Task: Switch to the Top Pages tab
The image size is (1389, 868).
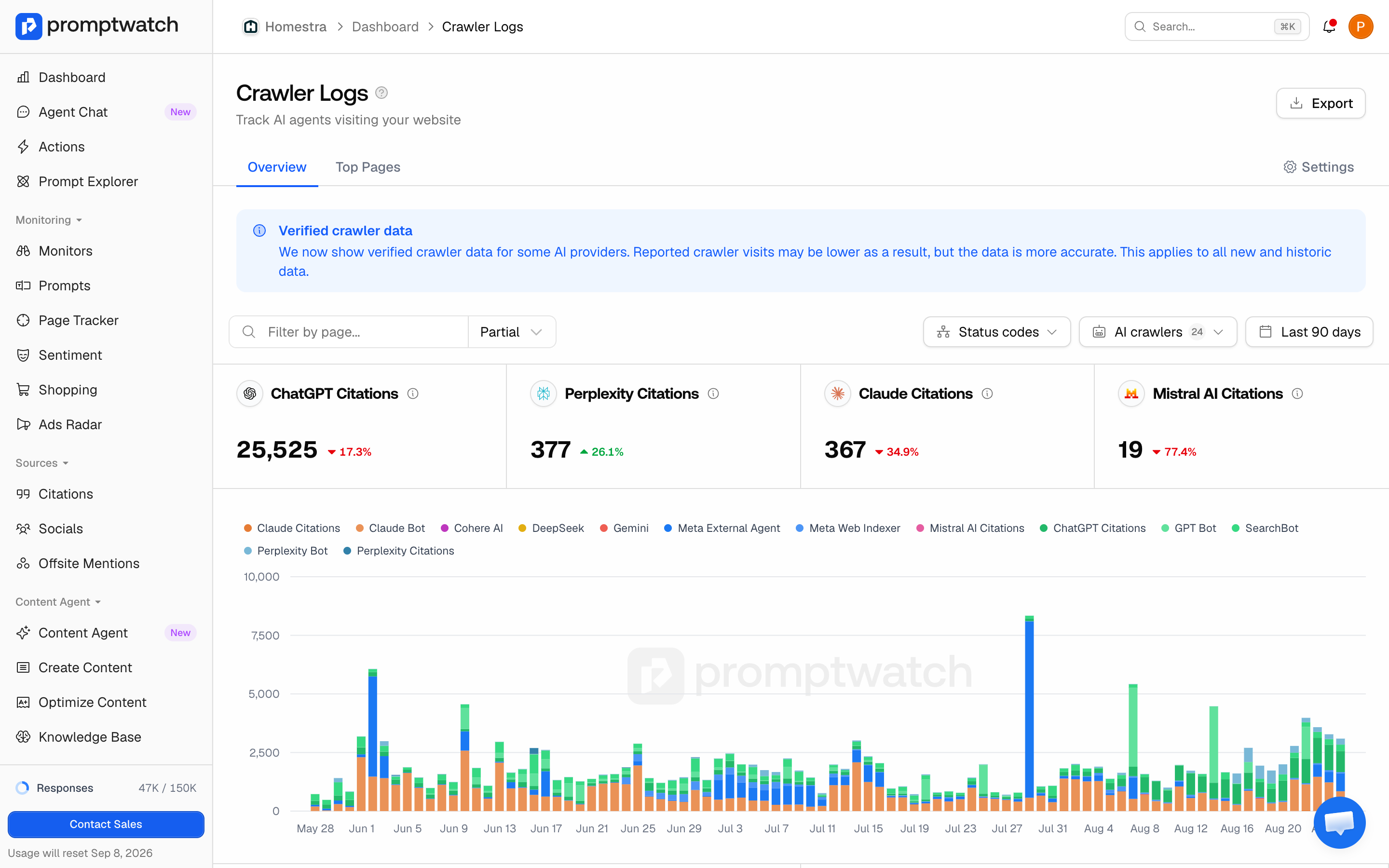Action: pos(368,167)
